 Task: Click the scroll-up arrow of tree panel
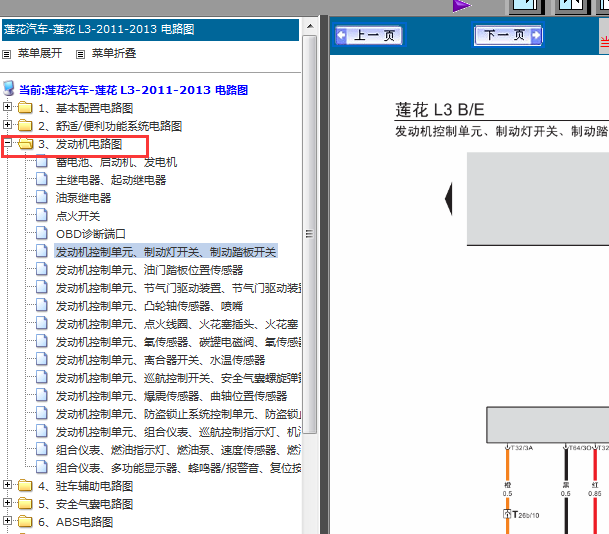(x=310, y=26)
